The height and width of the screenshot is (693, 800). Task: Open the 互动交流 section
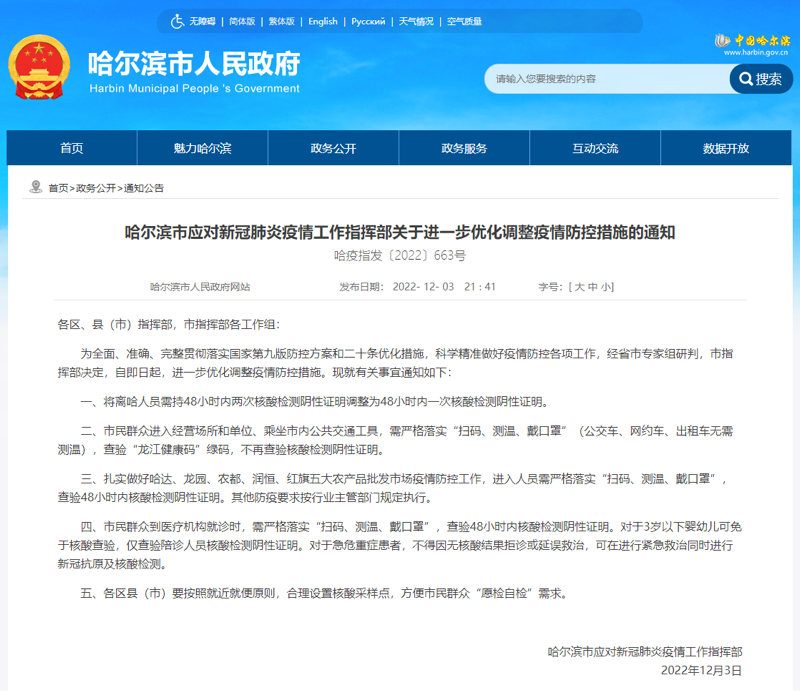(x=595, y=148)
